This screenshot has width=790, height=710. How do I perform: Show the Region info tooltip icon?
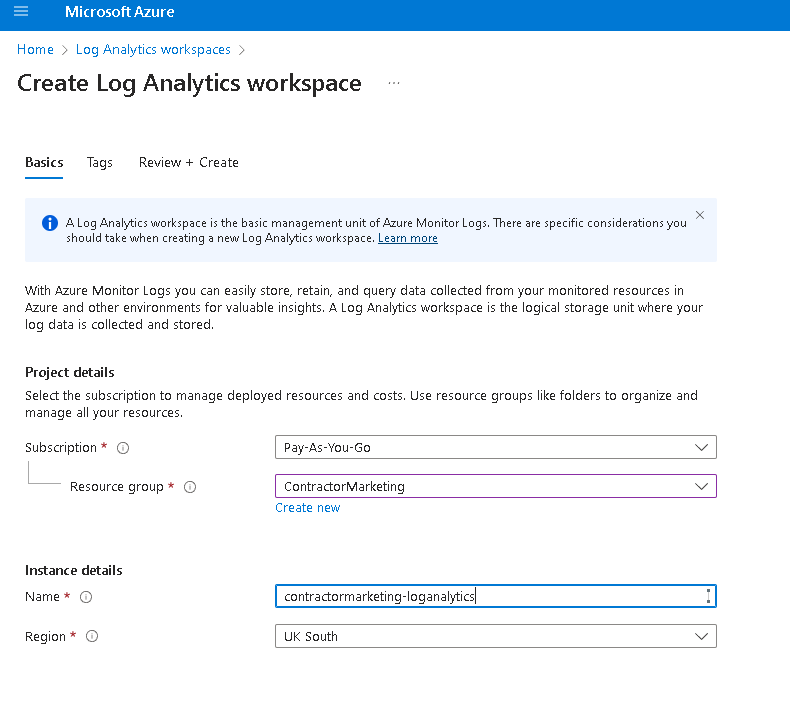pos(92,636)
